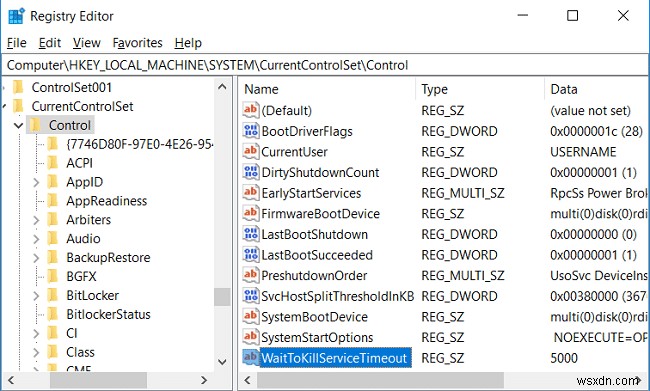Viewport: 650px width, 391px height.
Task: Click the folder icon for ControlSet001
Action: click(x=18, y=87)
